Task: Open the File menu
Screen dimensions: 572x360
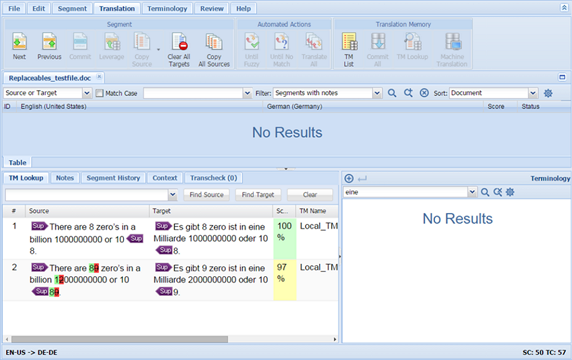Action: click(14, 8)
